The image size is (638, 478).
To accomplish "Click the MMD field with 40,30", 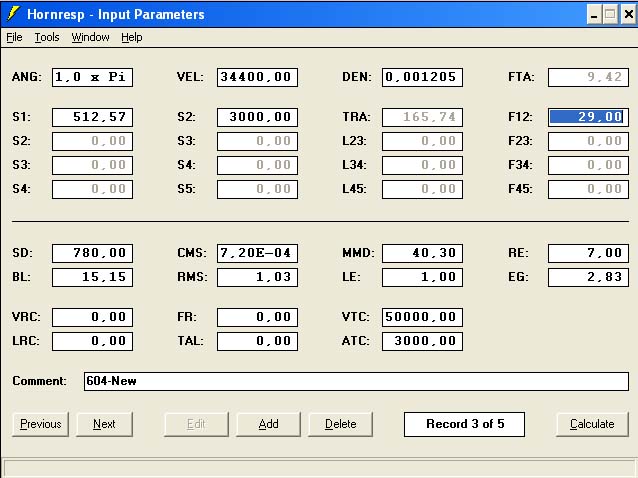I will pyautogui.click(x=422, y=253).
